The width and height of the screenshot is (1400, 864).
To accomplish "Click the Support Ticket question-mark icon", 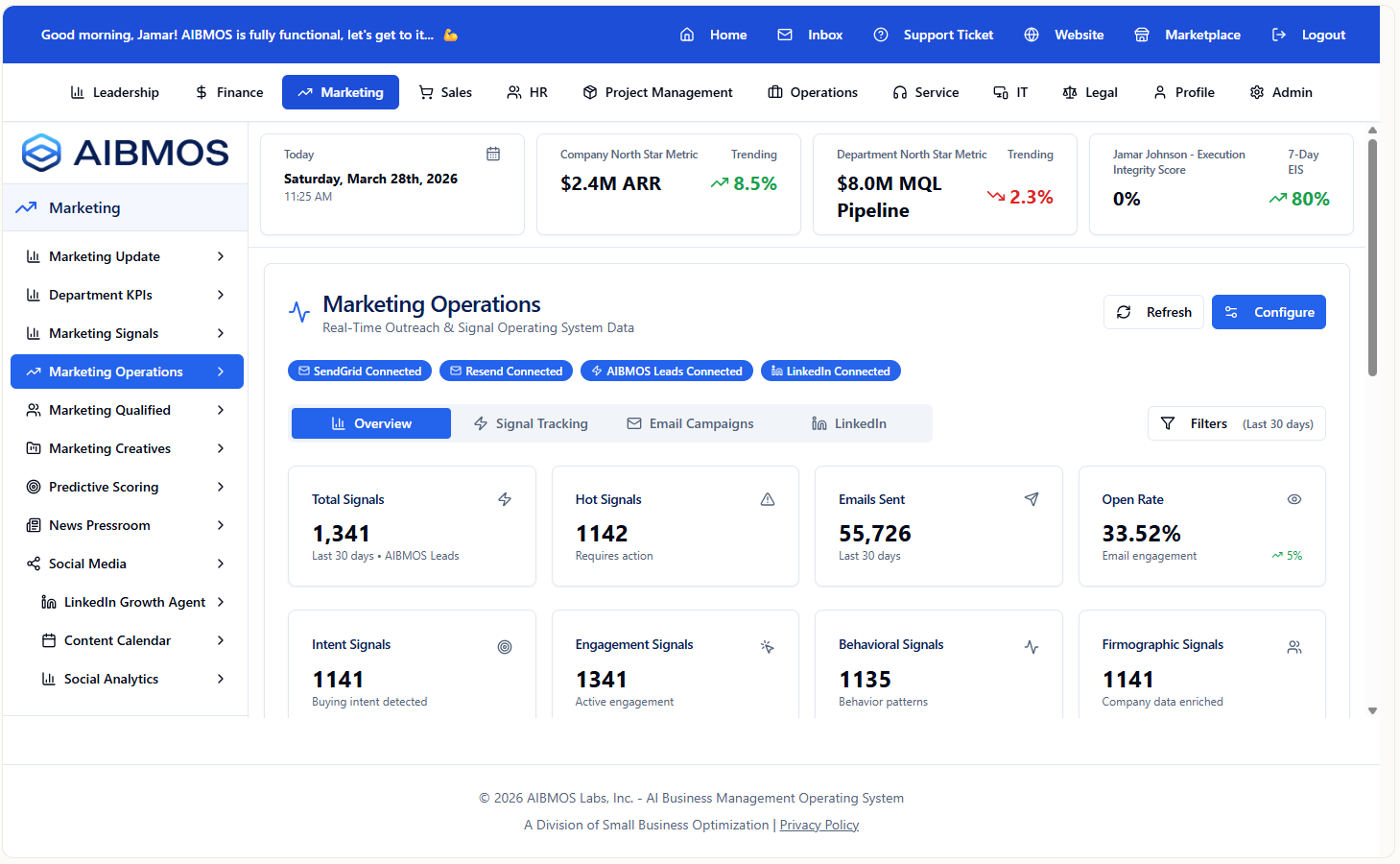I will coord(881,35).
